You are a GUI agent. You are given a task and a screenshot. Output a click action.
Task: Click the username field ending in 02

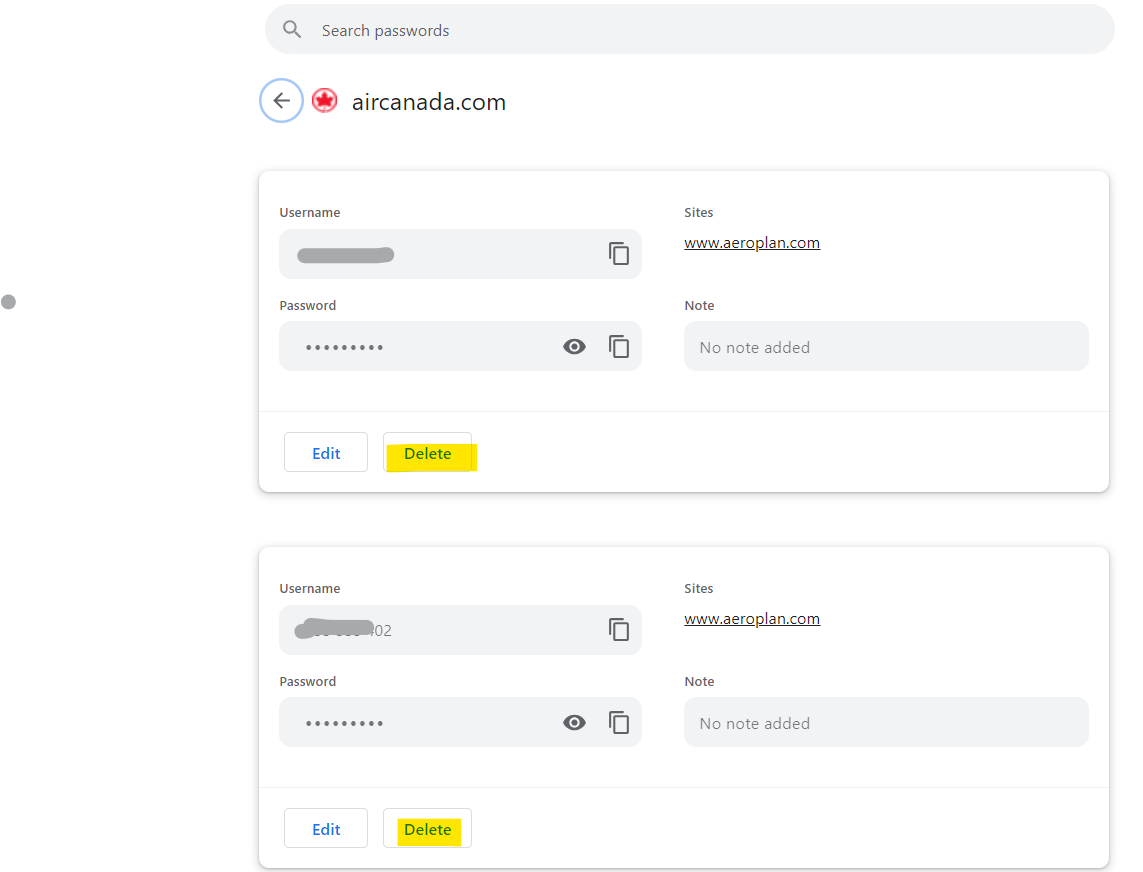click(460, 630)
